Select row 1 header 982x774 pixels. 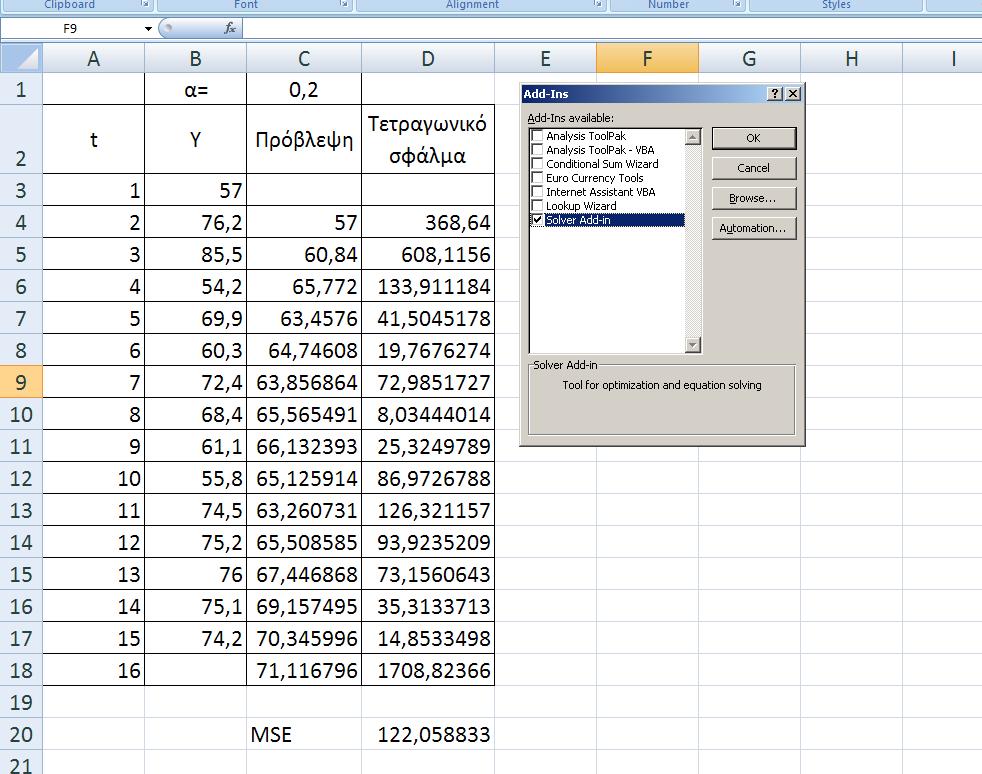[x=21, y=90]
